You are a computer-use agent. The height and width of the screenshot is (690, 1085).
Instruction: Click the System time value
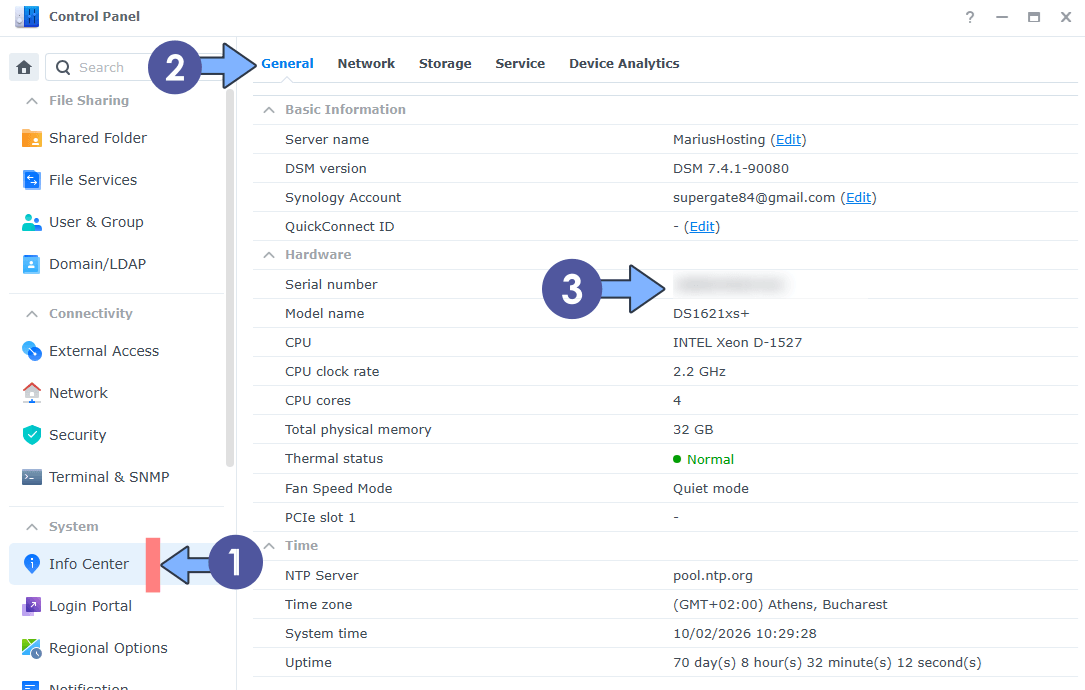[x=745, y=634]
